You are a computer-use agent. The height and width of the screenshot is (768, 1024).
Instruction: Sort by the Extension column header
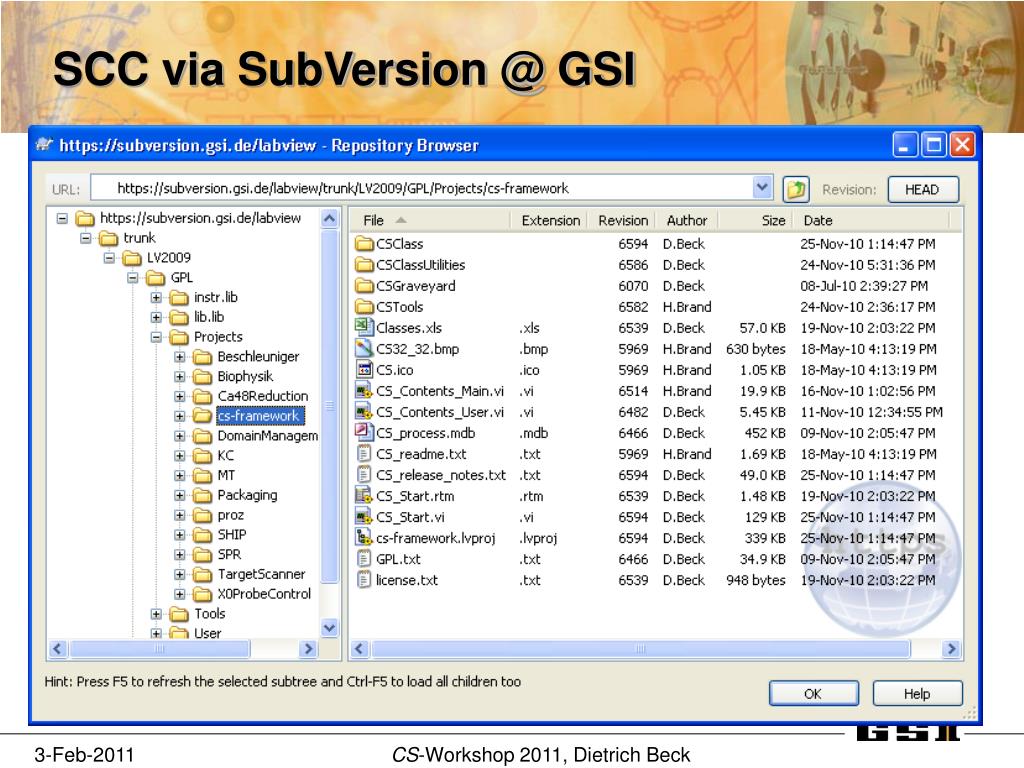click(549, 221)
